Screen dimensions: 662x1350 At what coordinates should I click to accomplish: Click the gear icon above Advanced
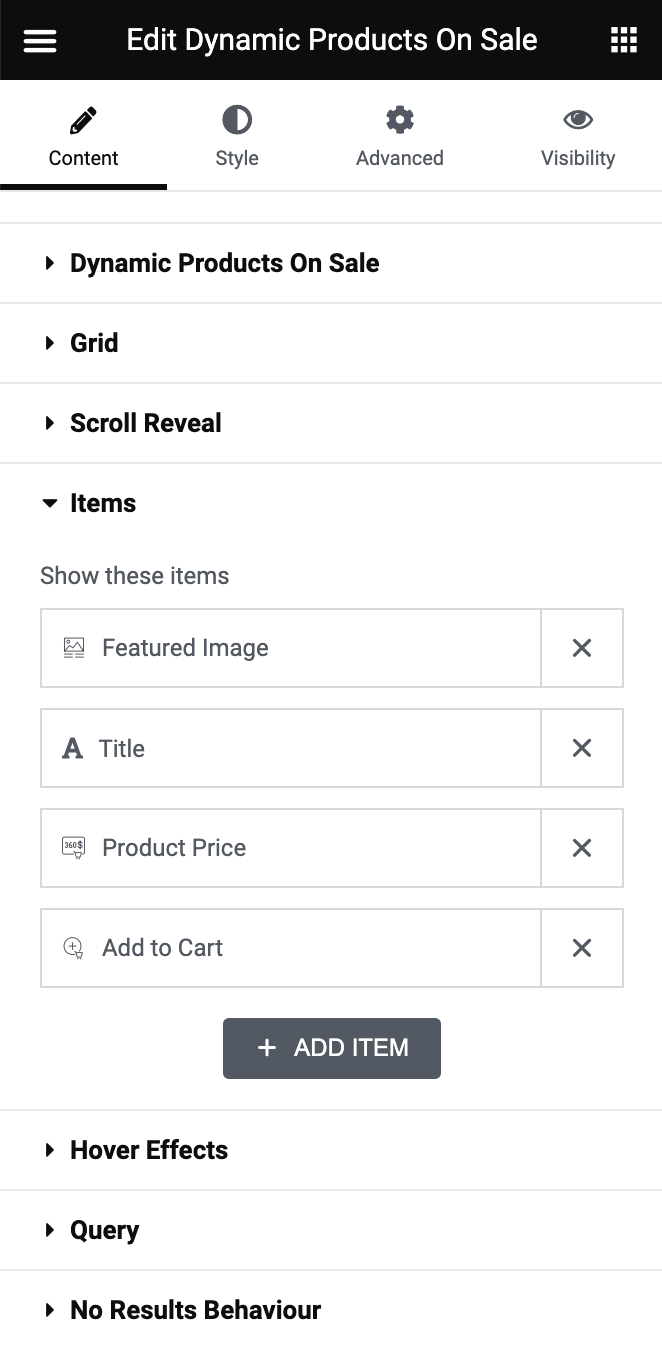(x=399, y=119)
